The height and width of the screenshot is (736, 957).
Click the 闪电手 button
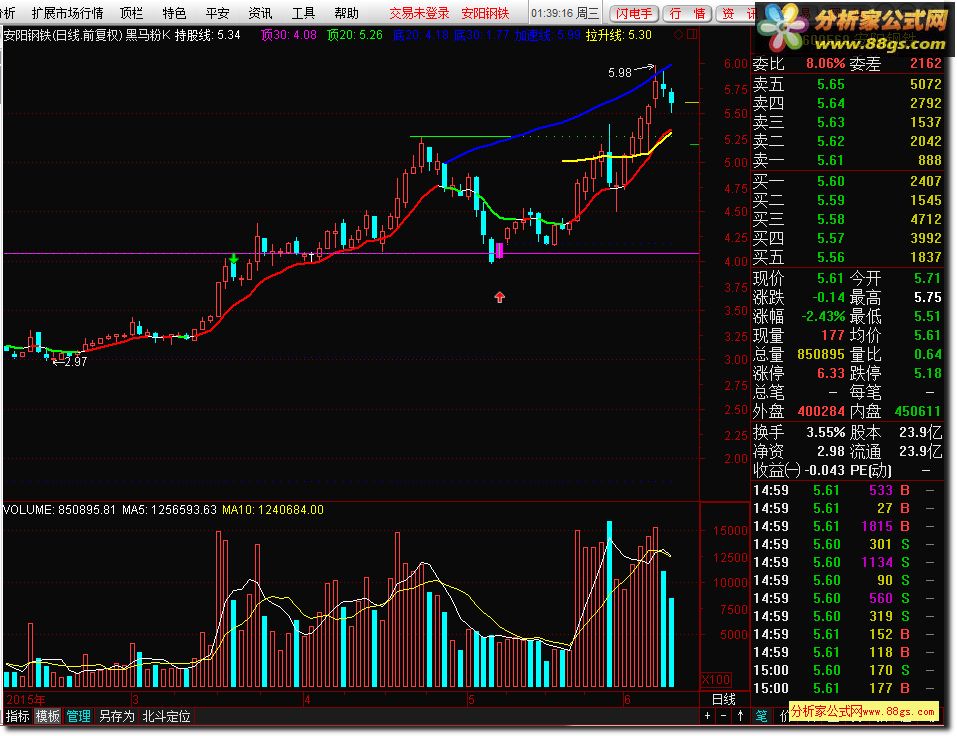pyautogui.click(x=634, y=13)
